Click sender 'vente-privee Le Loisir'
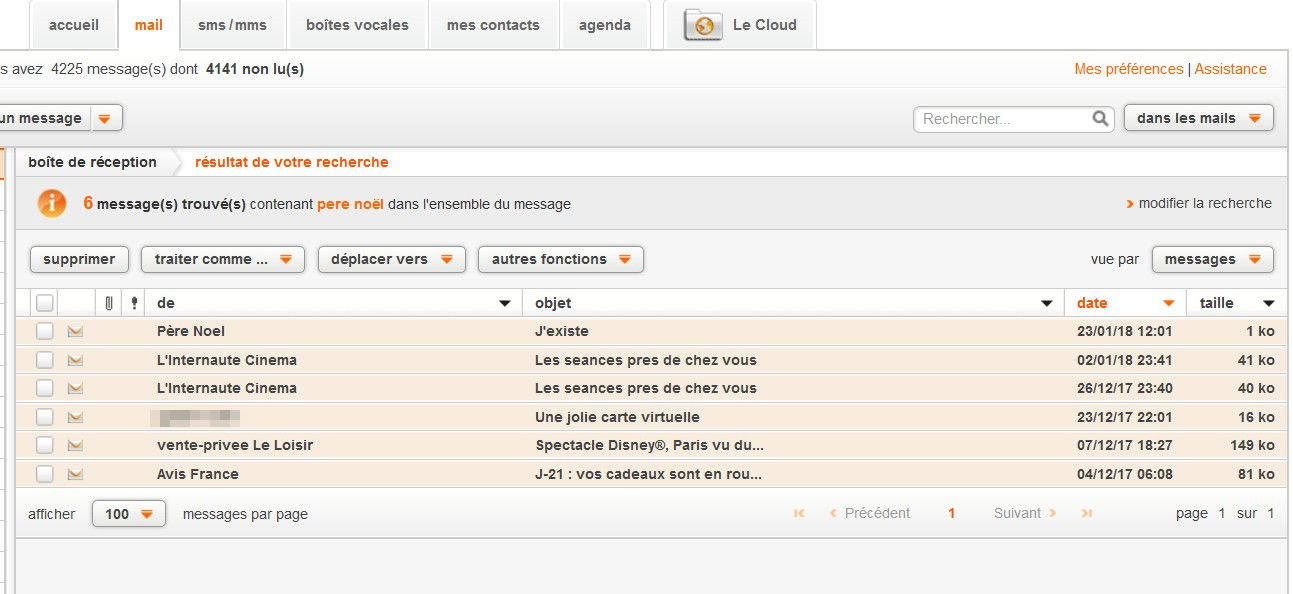 (235, 445)
